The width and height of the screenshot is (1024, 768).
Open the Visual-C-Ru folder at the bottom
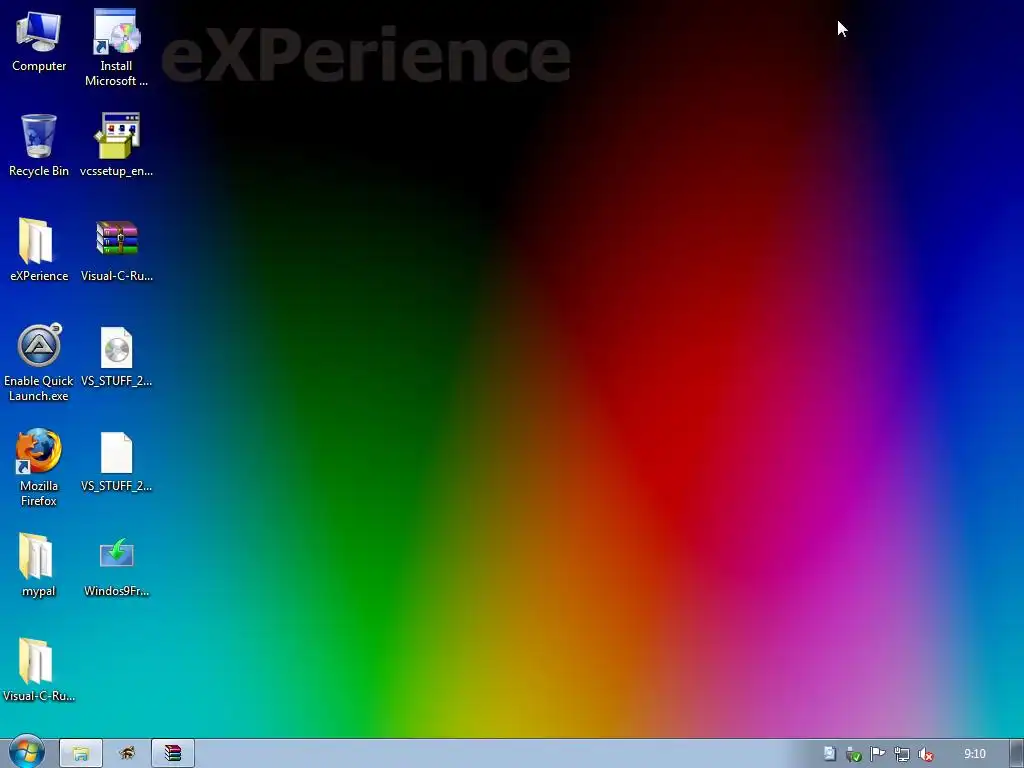tap(39, 670)
